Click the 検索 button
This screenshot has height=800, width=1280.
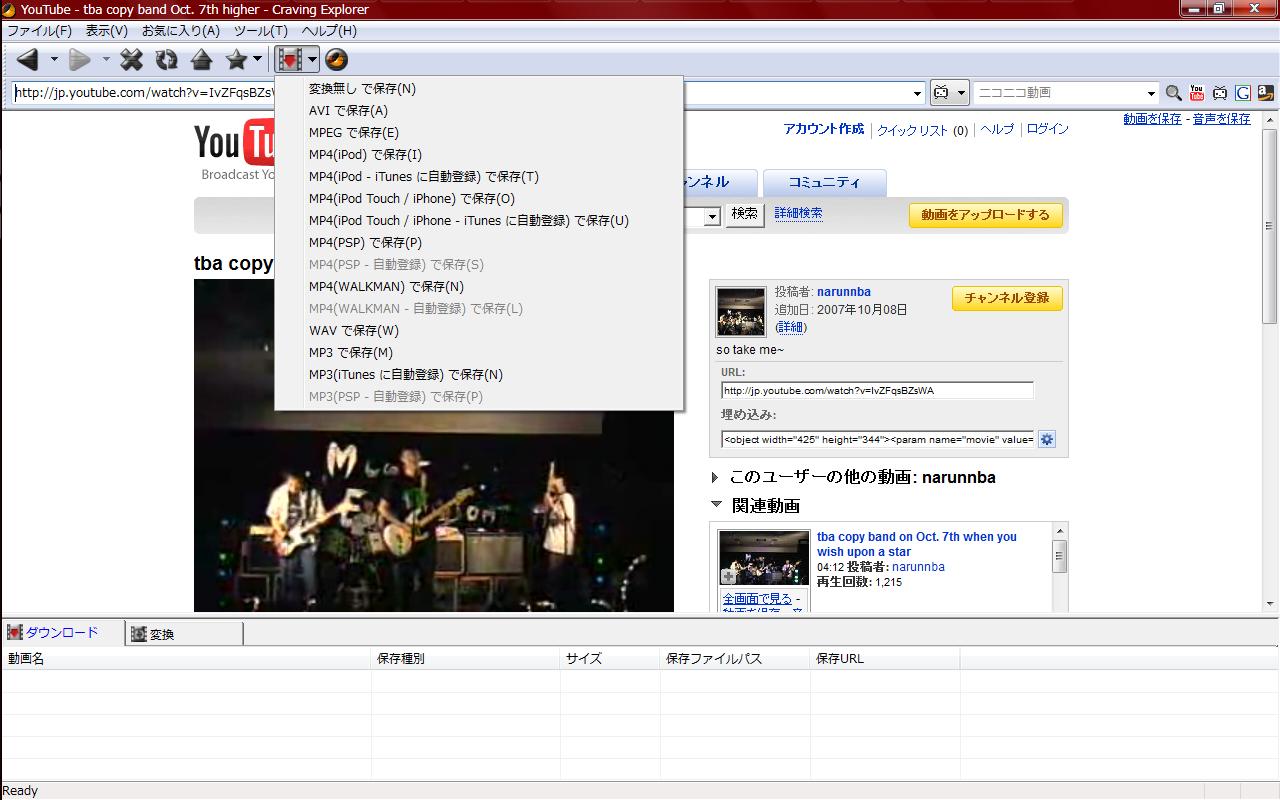click(x=744, y=214)
